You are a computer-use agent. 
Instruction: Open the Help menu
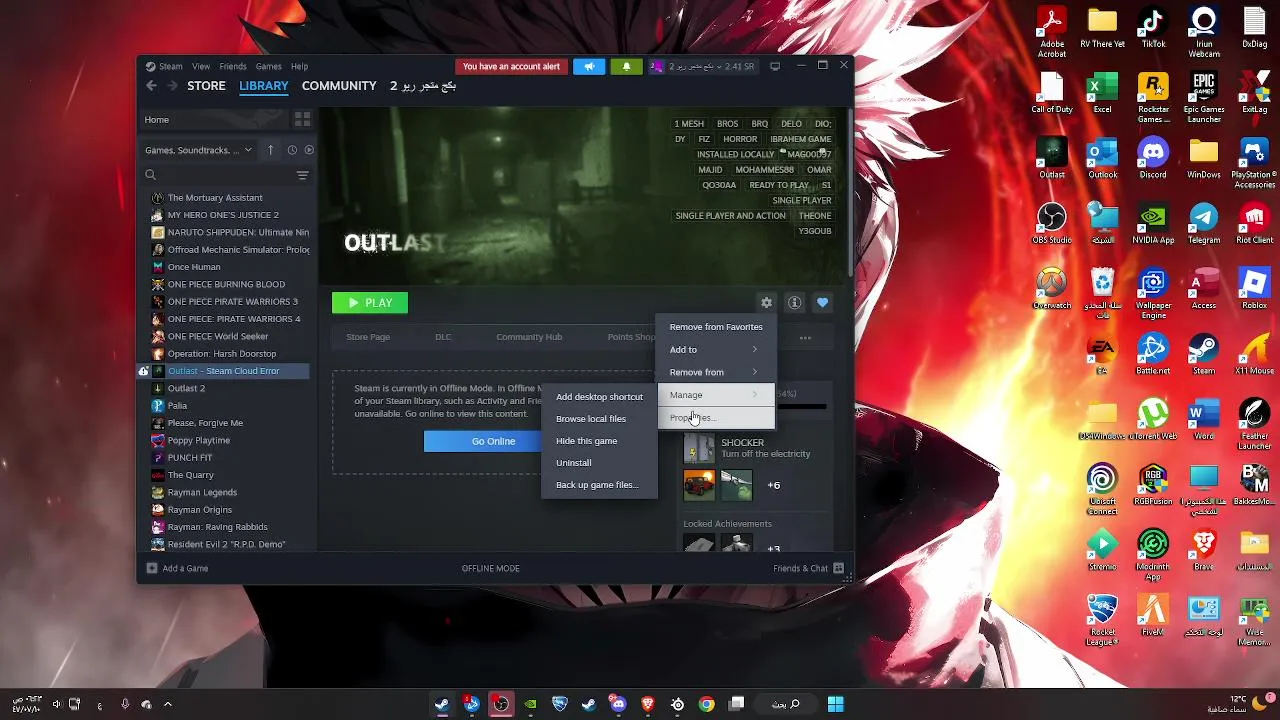299,66
